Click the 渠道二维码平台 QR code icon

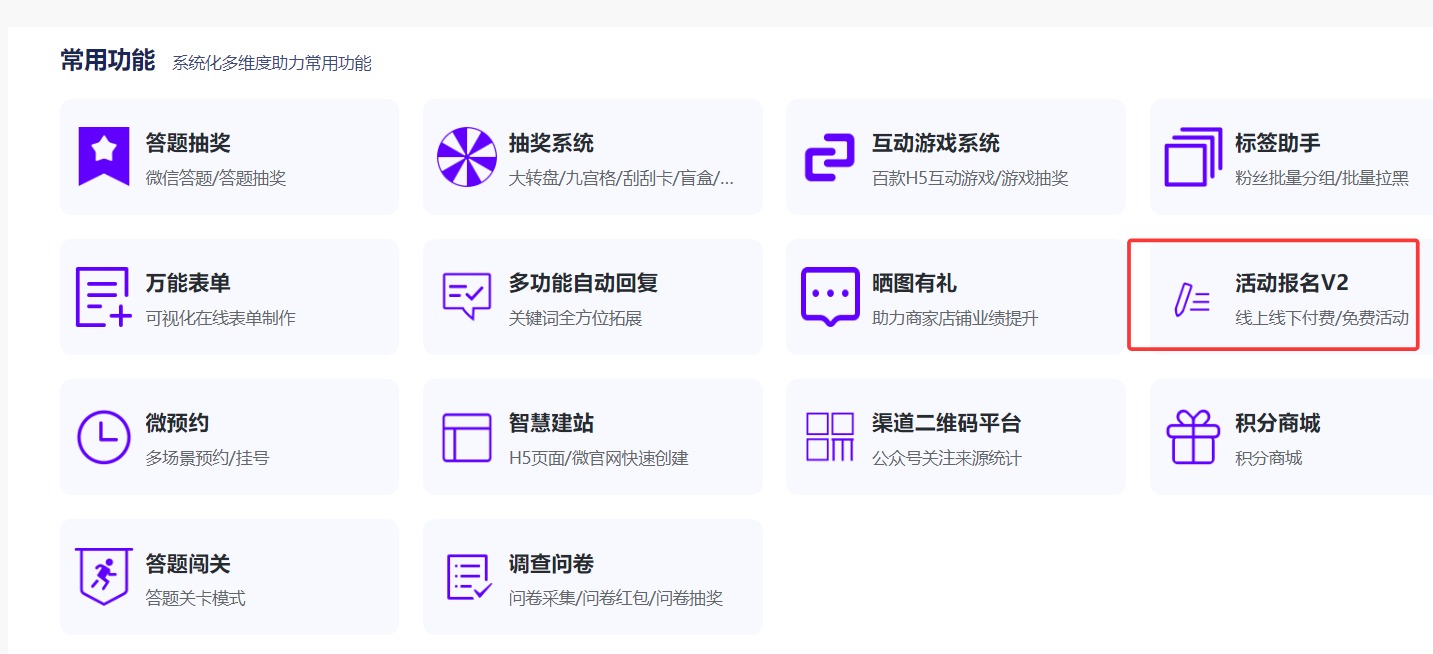(x=830, y=437)
